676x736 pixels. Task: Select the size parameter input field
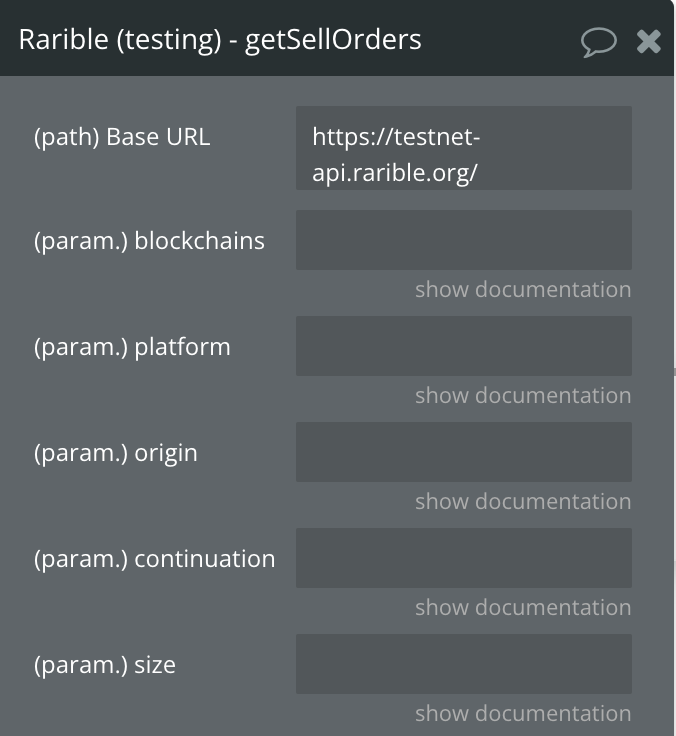463,664
